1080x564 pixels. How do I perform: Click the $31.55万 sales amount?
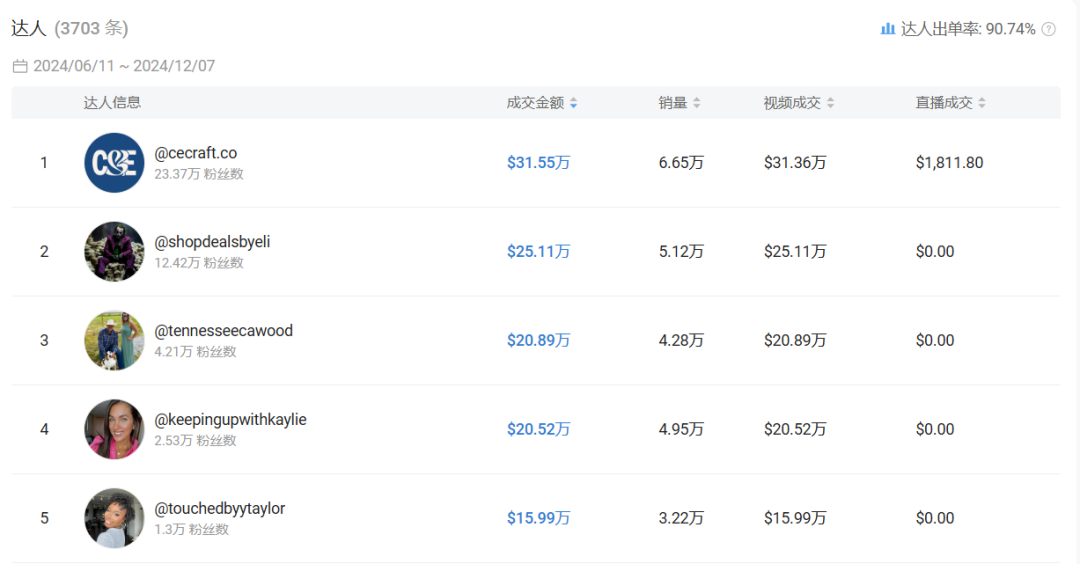(538, 163)
